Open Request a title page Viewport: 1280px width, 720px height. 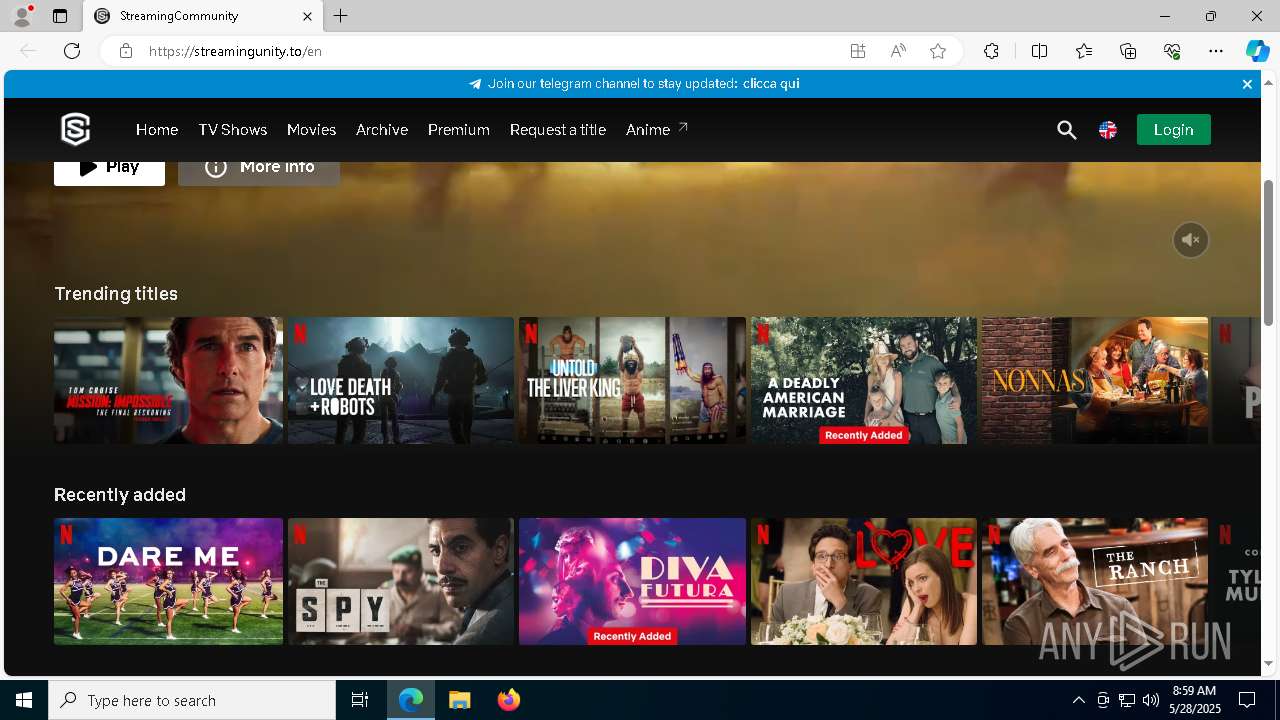tap(558, 130)
